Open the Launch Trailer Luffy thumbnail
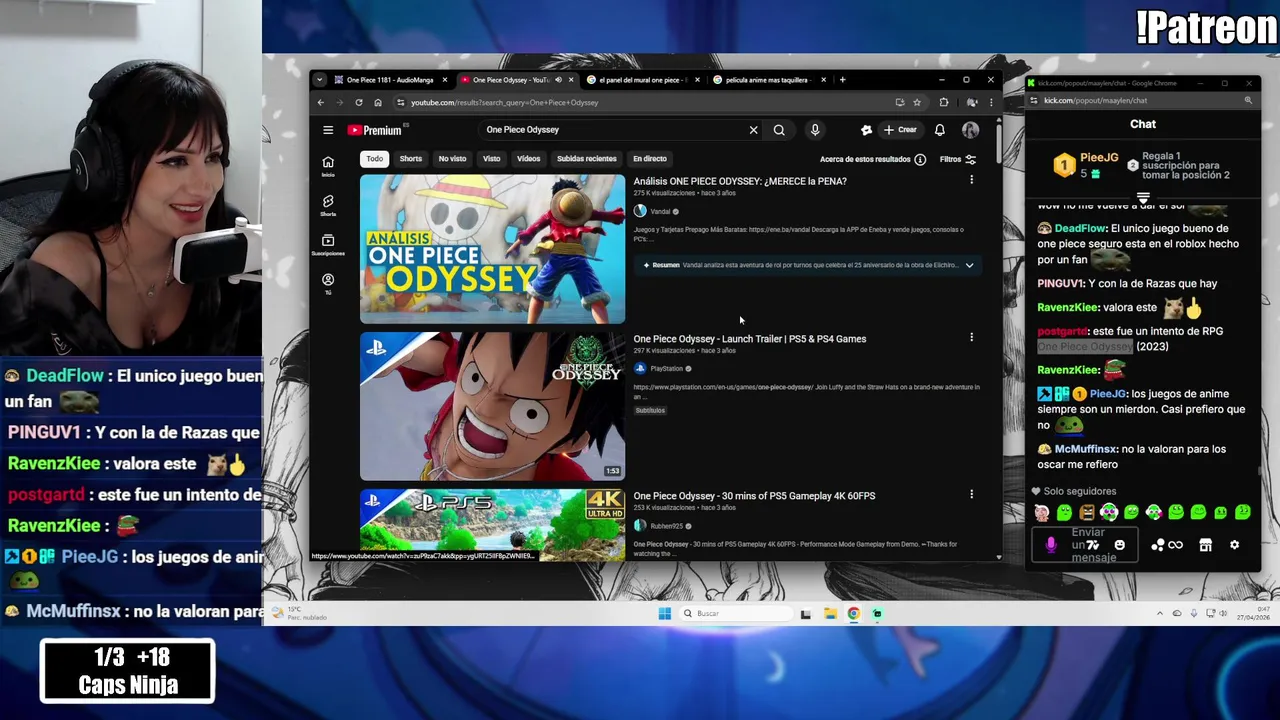 [x=492, y=406]
